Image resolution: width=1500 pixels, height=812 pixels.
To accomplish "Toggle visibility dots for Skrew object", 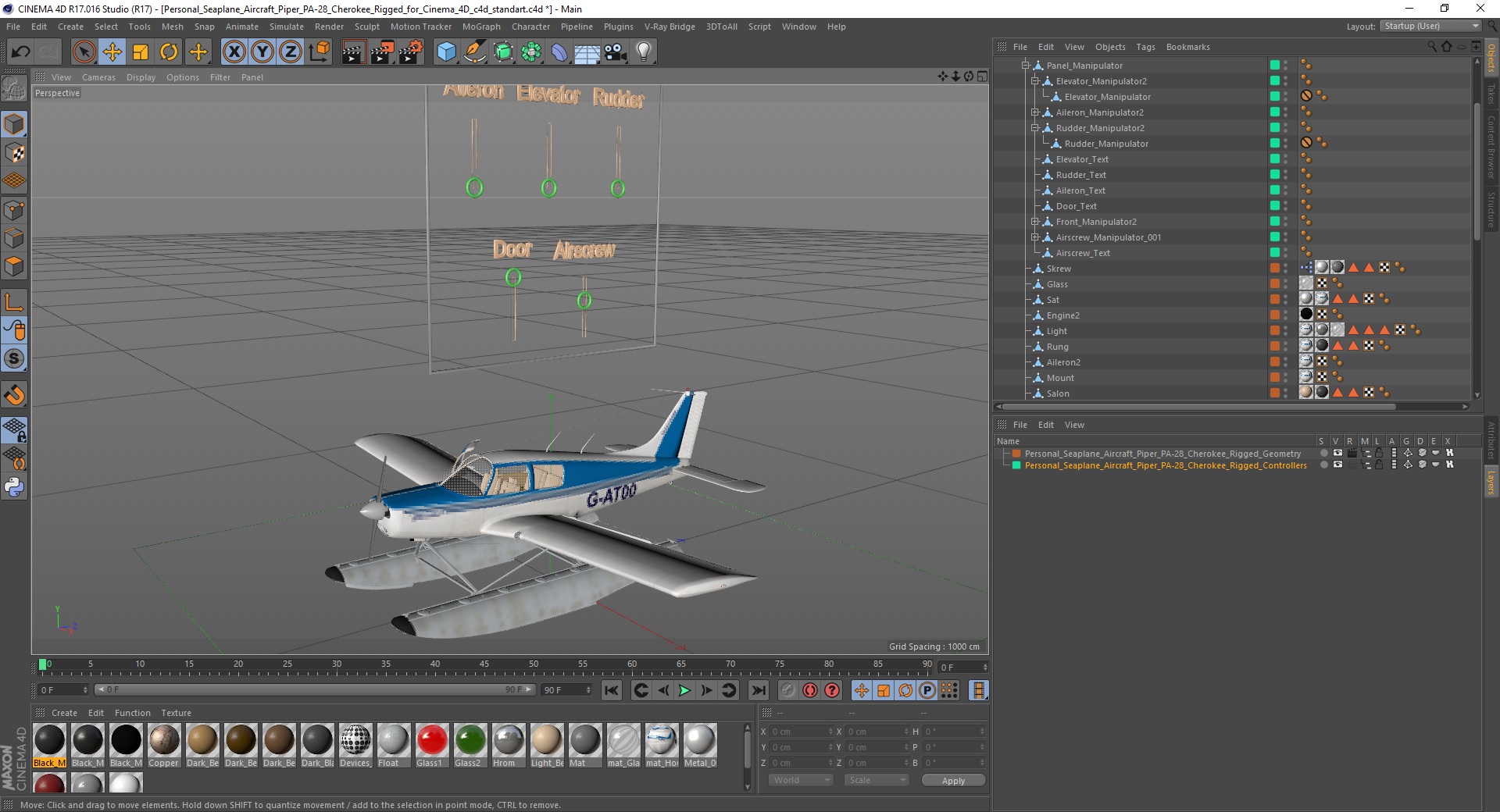I will tap(1285, 269).
